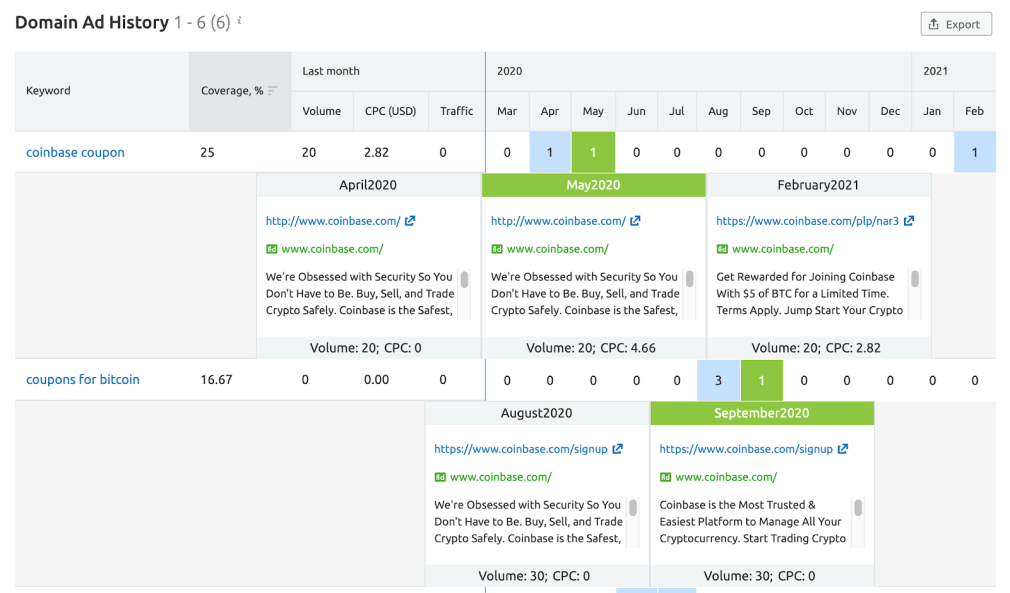Click the May2020 ad card header

[x=593, y=185]
